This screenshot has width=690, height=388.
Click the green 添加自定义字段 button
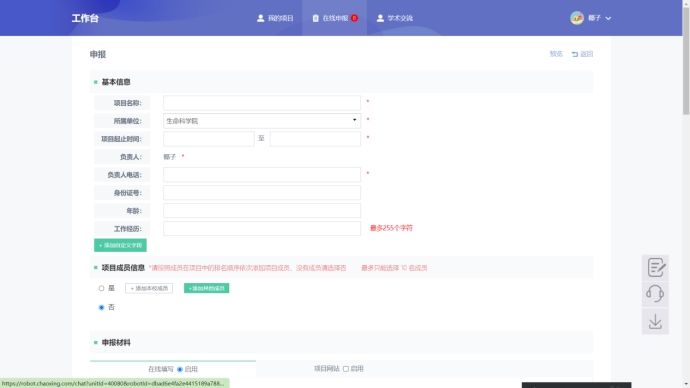coord(120,245)
